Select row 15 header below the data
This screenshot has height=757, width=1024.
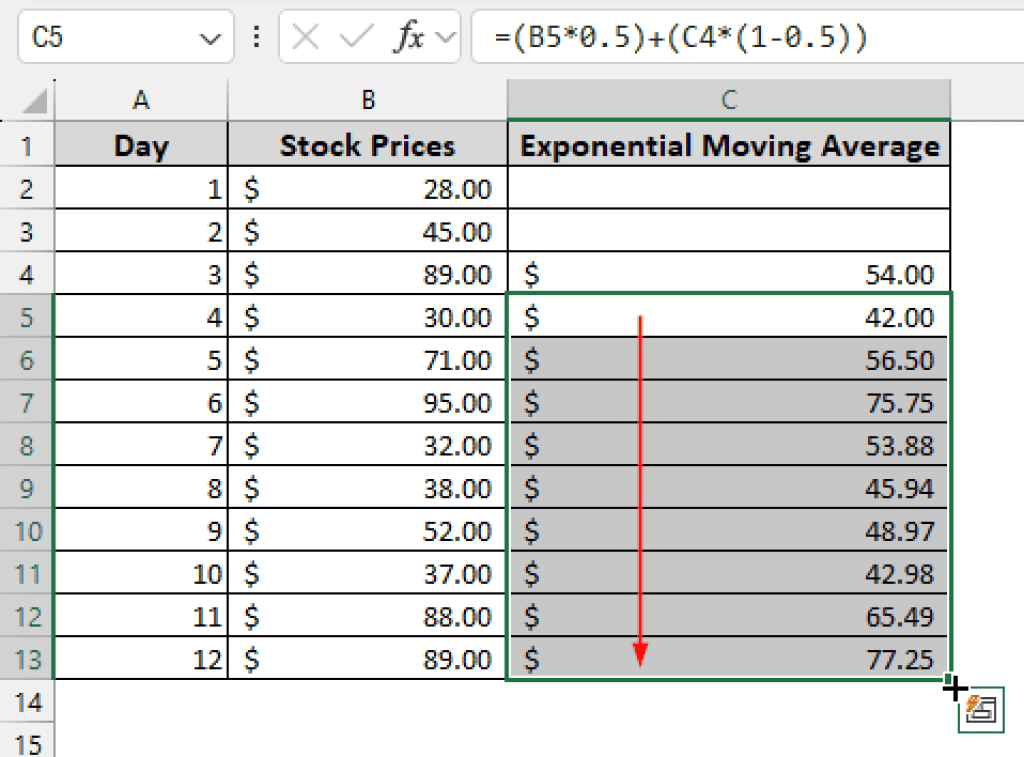pos(27,745)
